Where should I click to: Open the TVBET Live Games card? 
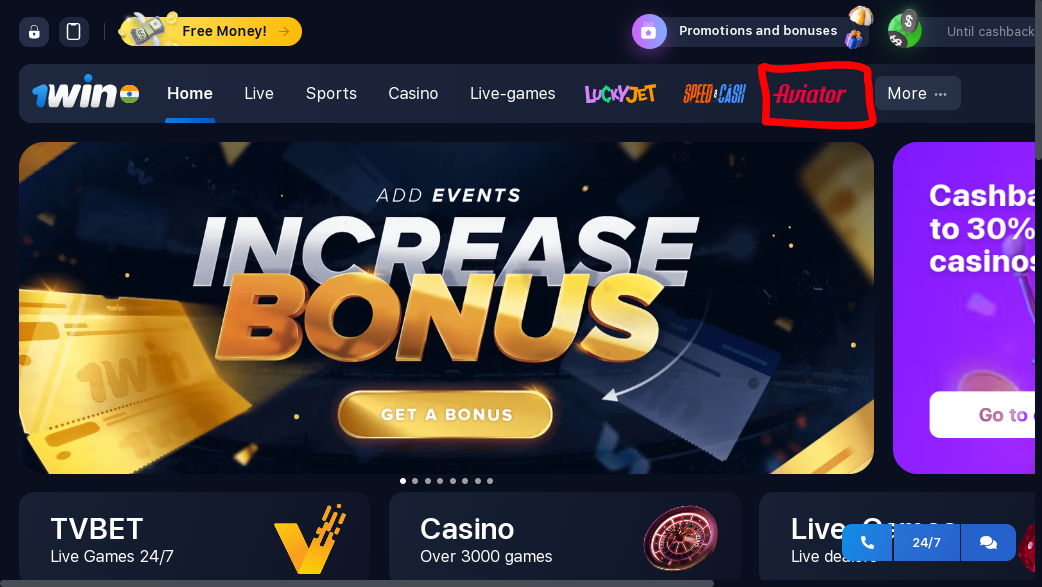(194, 537)
